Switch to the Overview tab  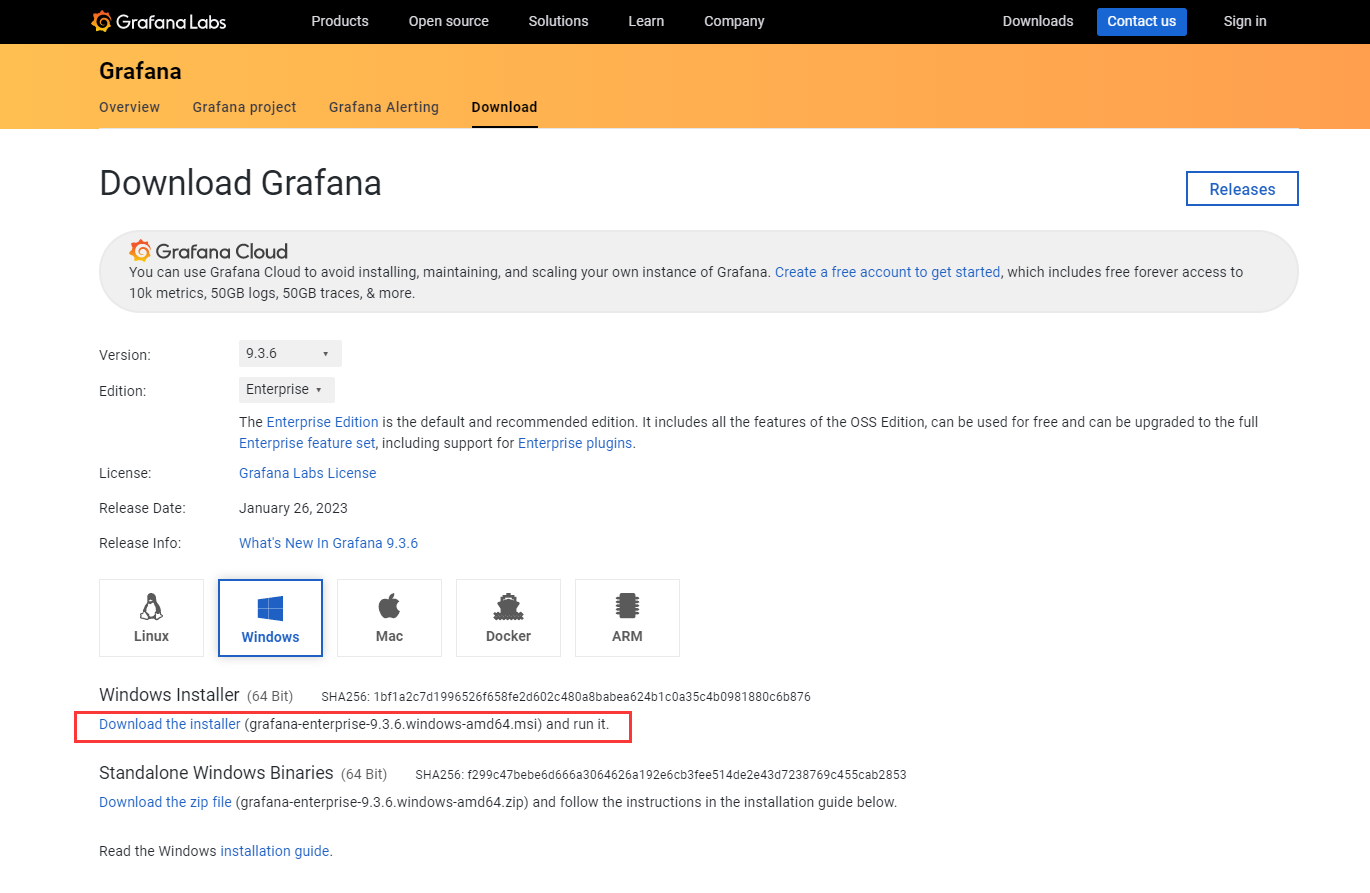click(129, 107)
